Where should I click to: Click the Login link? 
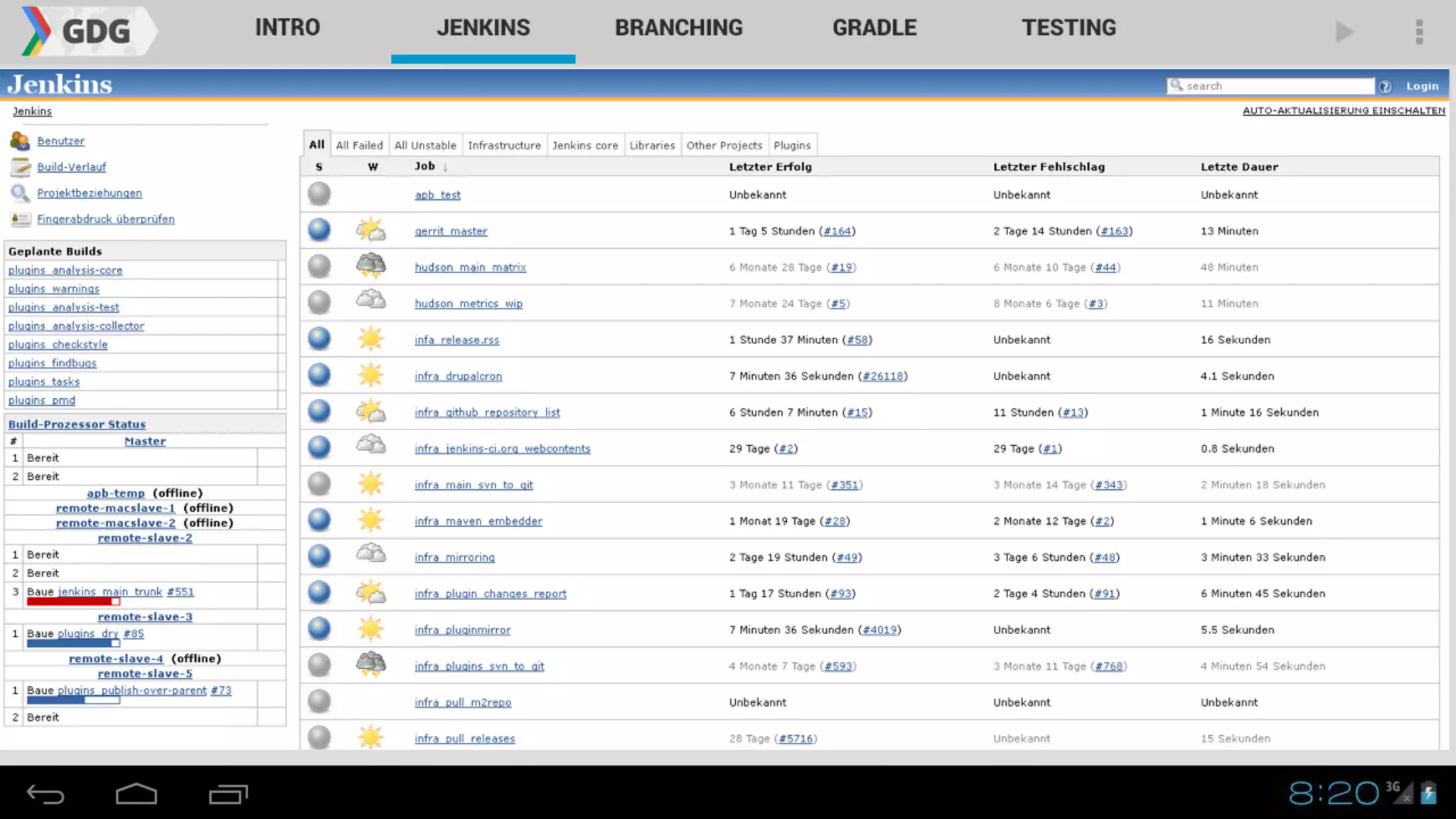click(1422, 86)
